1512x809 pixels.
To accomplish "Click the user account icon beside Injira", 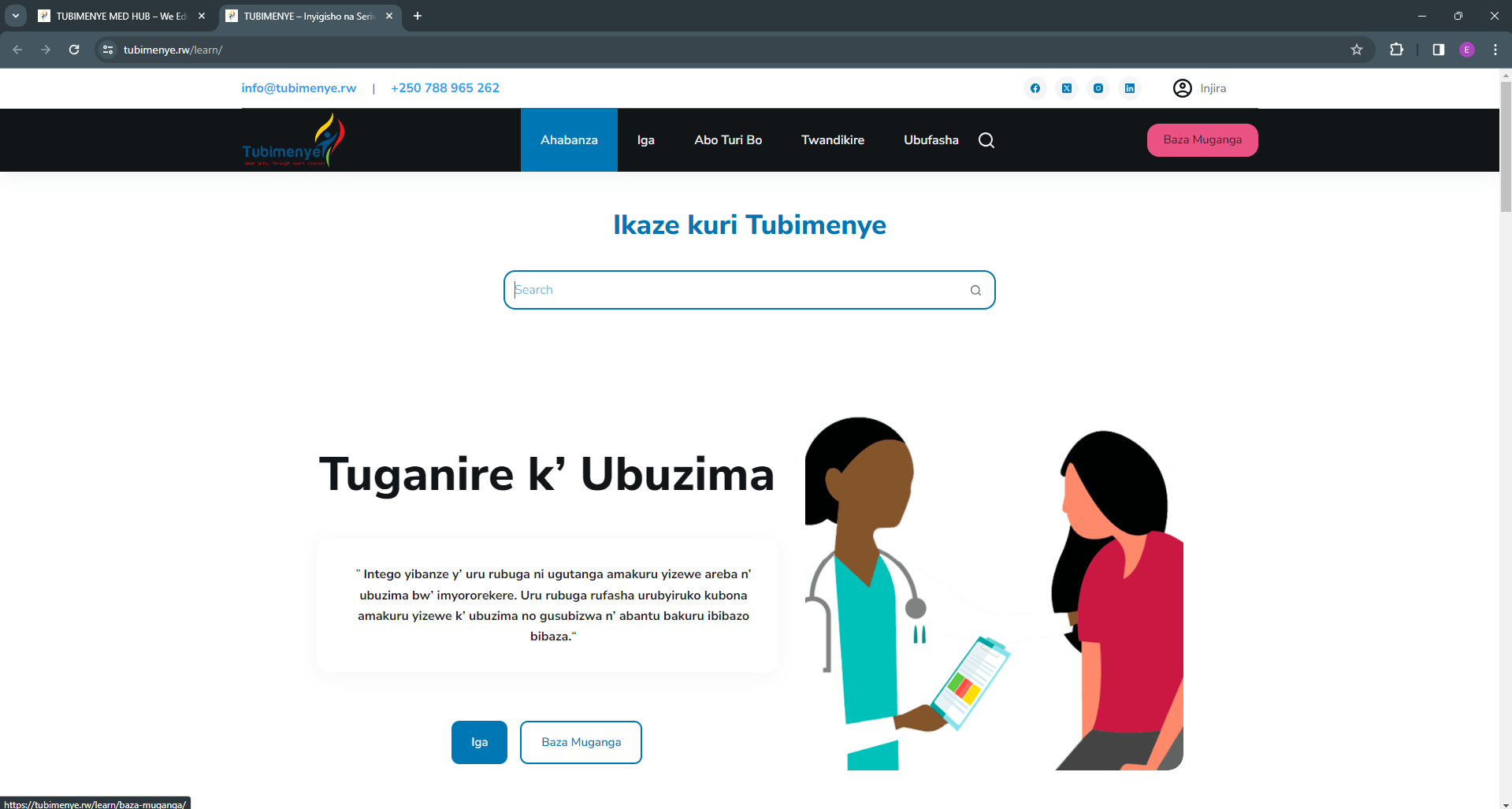I will click(1182, 88).
